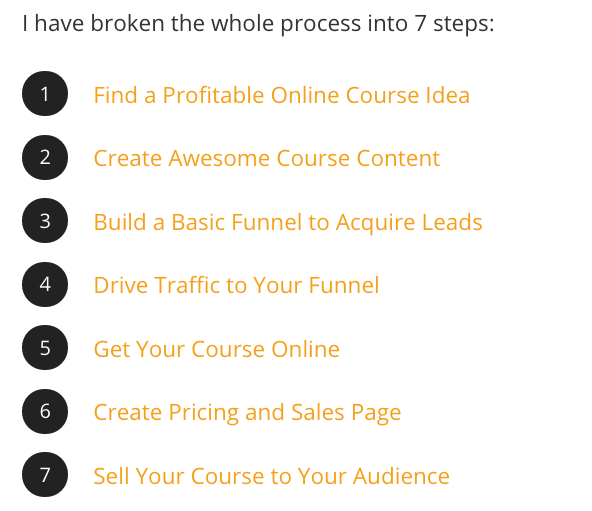Open "Create Awesome Course Content" link
Screen dimensions: 592x511
[267, 158]
